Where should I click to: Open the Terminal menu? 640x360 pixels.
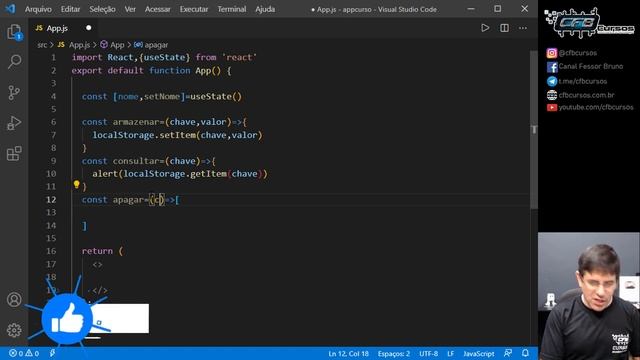(231, 9)
